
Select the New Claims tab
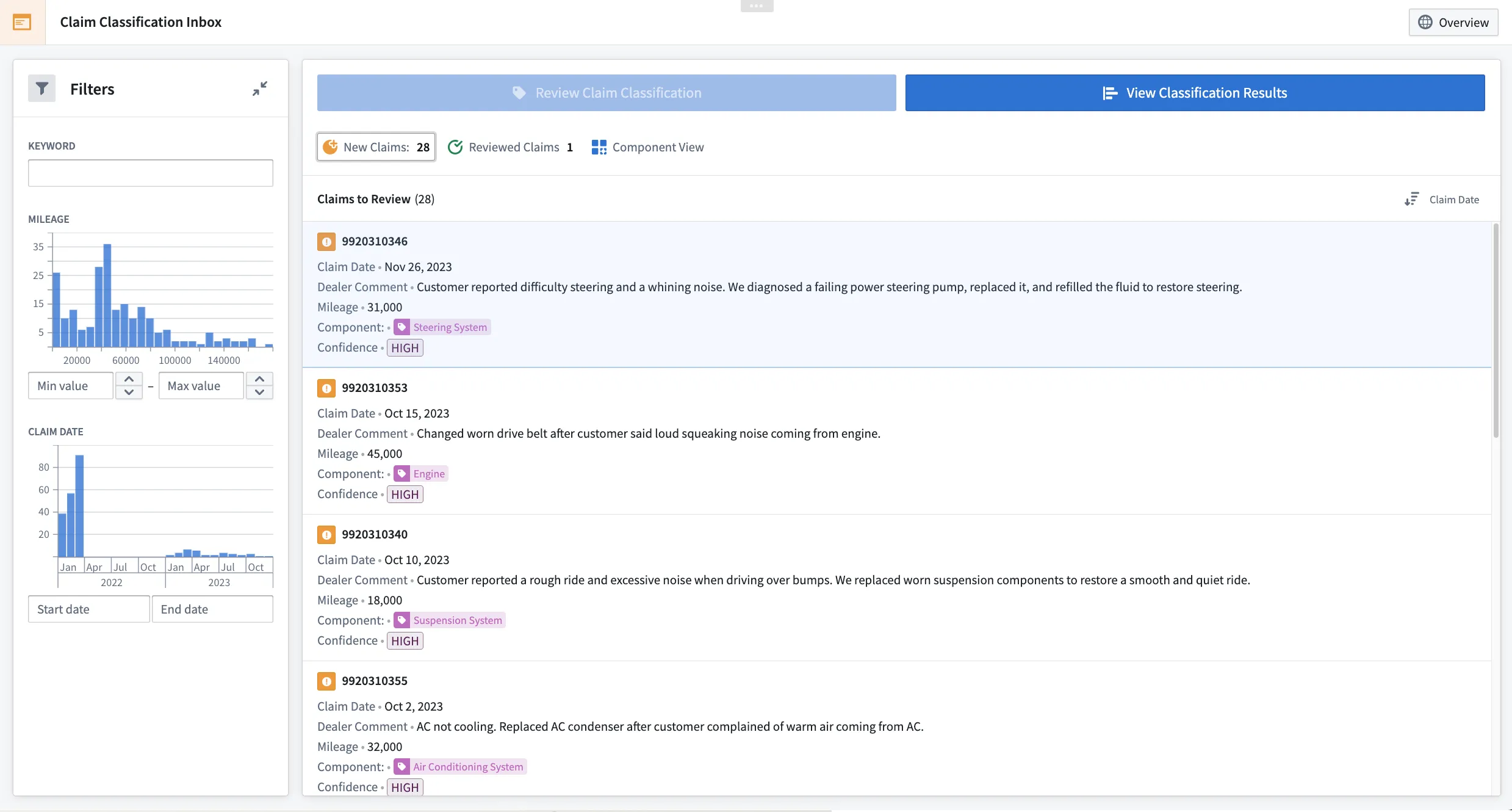(x=376, y=147)
